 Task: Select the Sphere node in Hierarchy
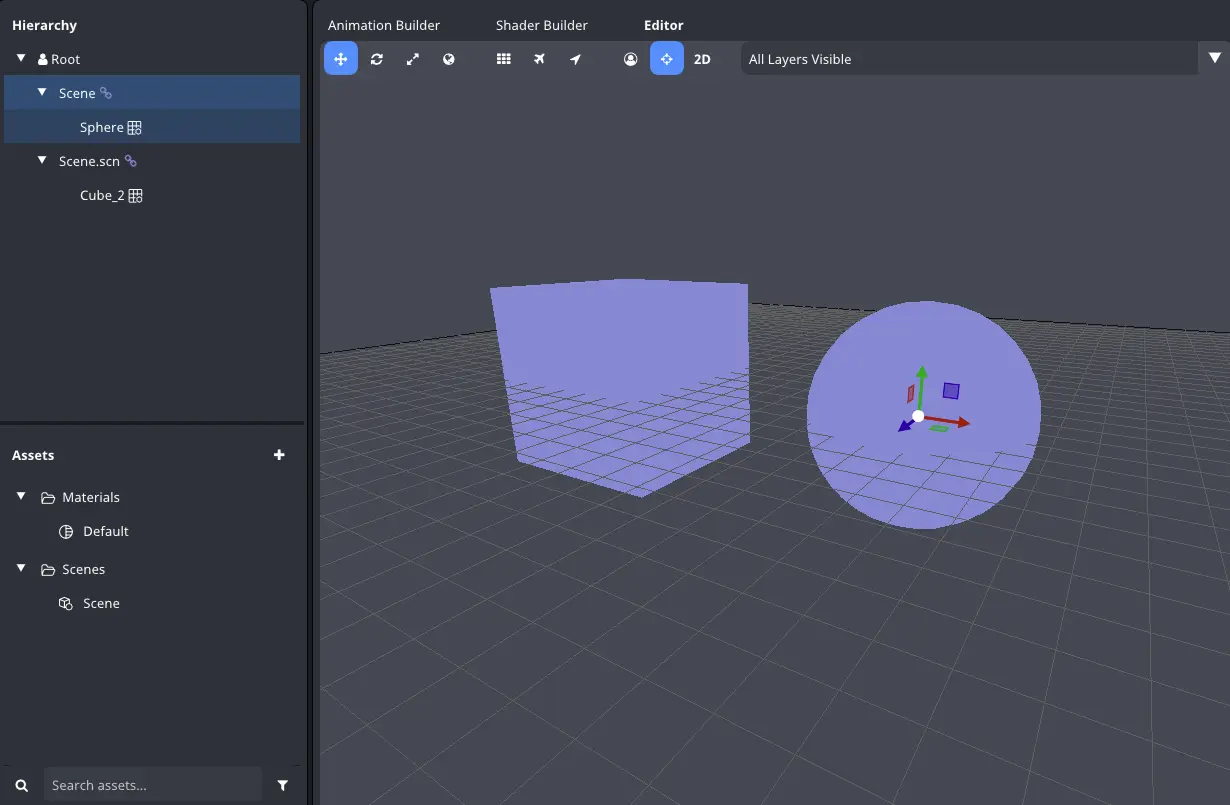point(101,127)
